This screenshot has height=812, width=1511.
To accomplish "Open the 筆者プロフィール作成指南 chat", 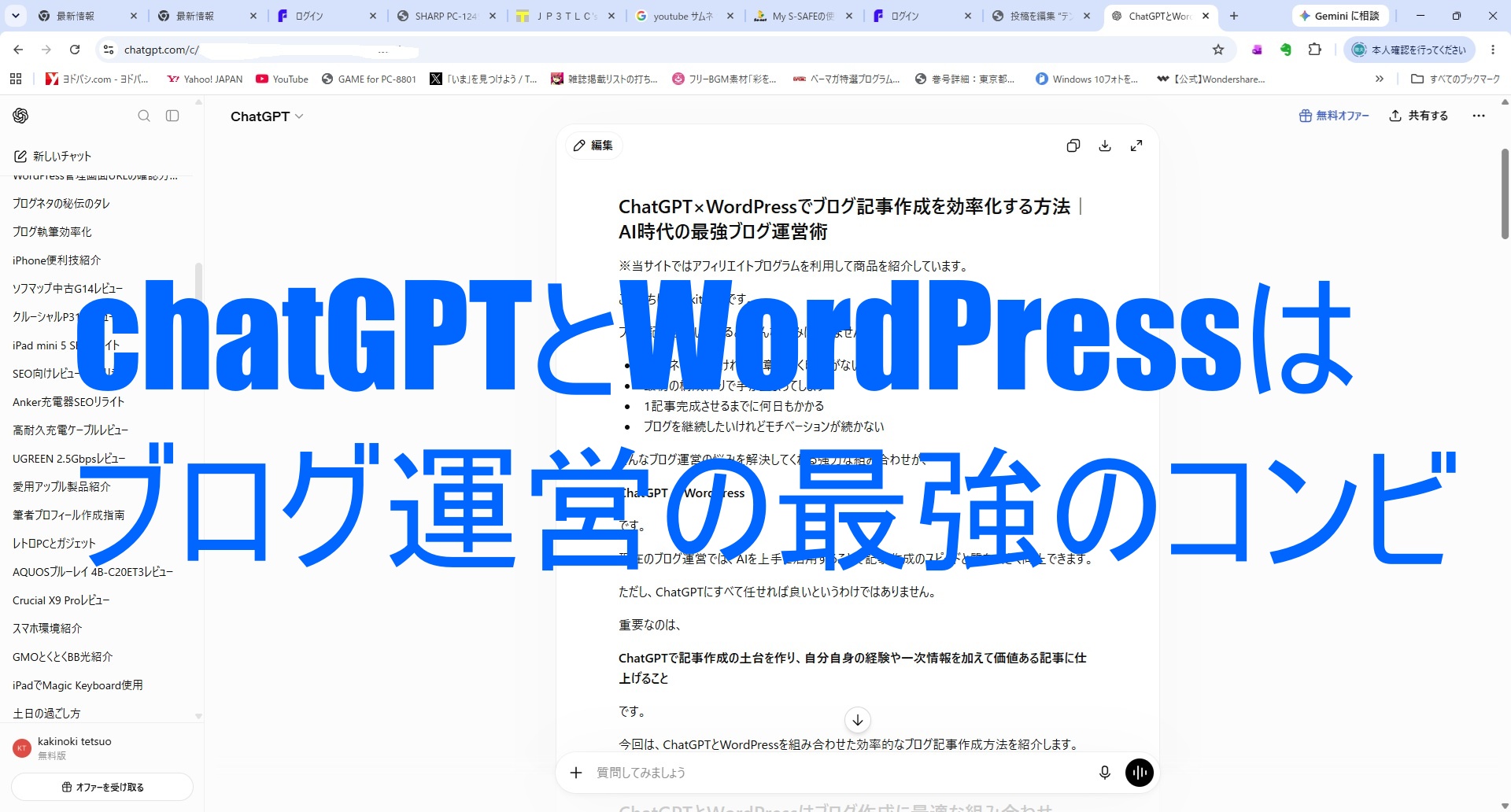I will coord(68,515).
